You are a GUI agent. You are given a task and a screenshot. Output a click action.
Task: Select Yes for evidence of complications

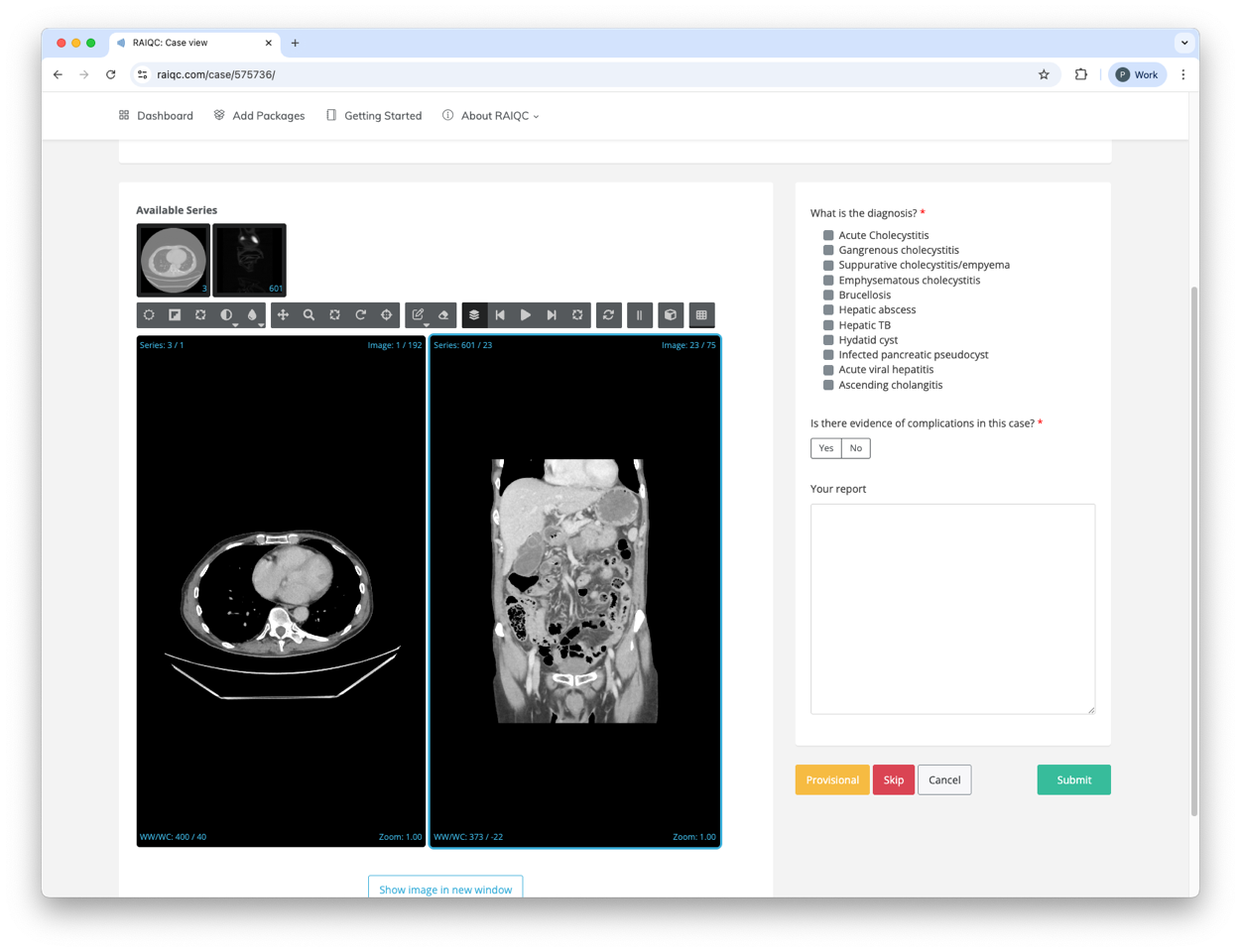coord(825,448)
